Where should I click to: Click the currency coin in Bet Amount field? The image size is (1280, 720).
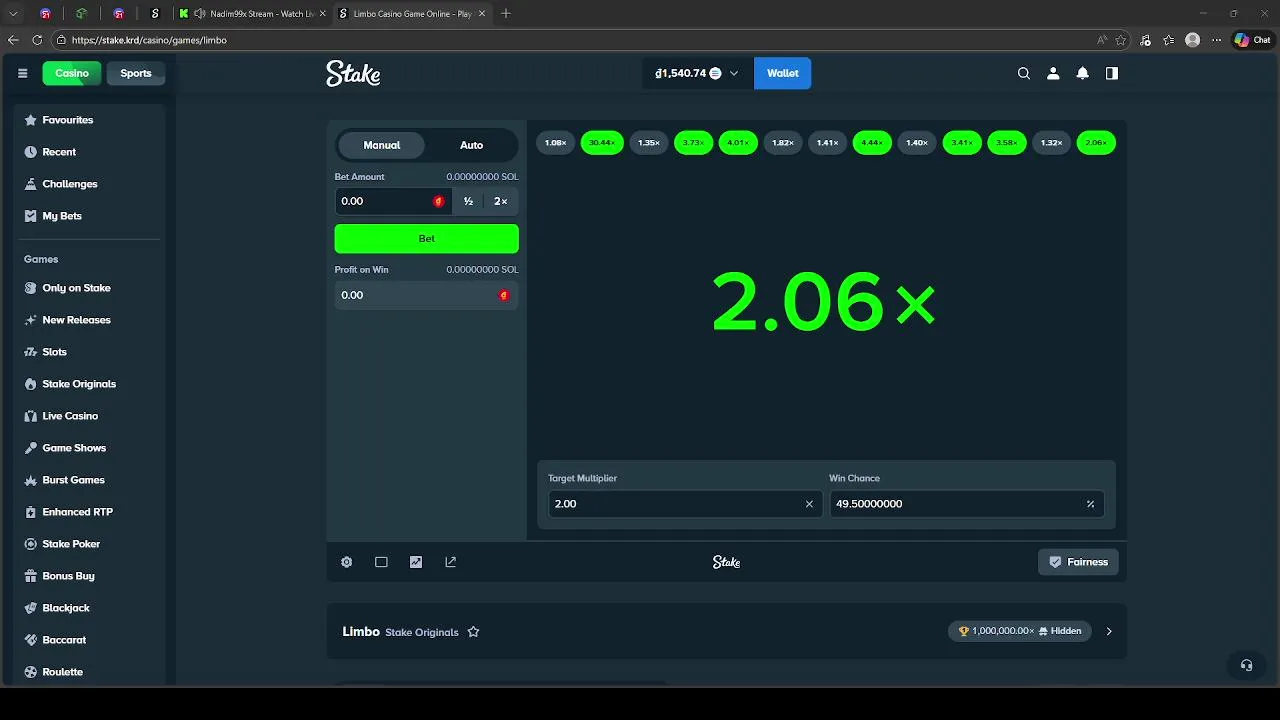click(x=438, y=201)
